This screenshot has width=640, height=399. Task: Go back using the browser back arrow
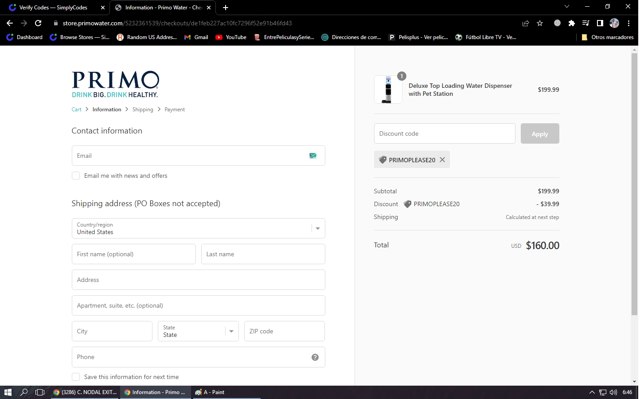(x=10, y=23)
